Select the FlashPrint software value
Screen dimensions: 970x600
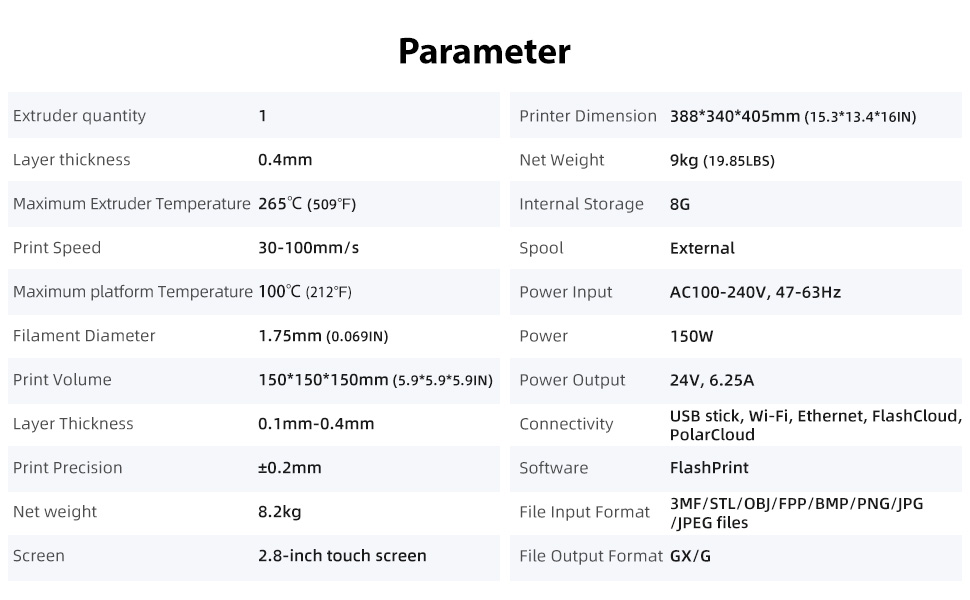[709, 468]
